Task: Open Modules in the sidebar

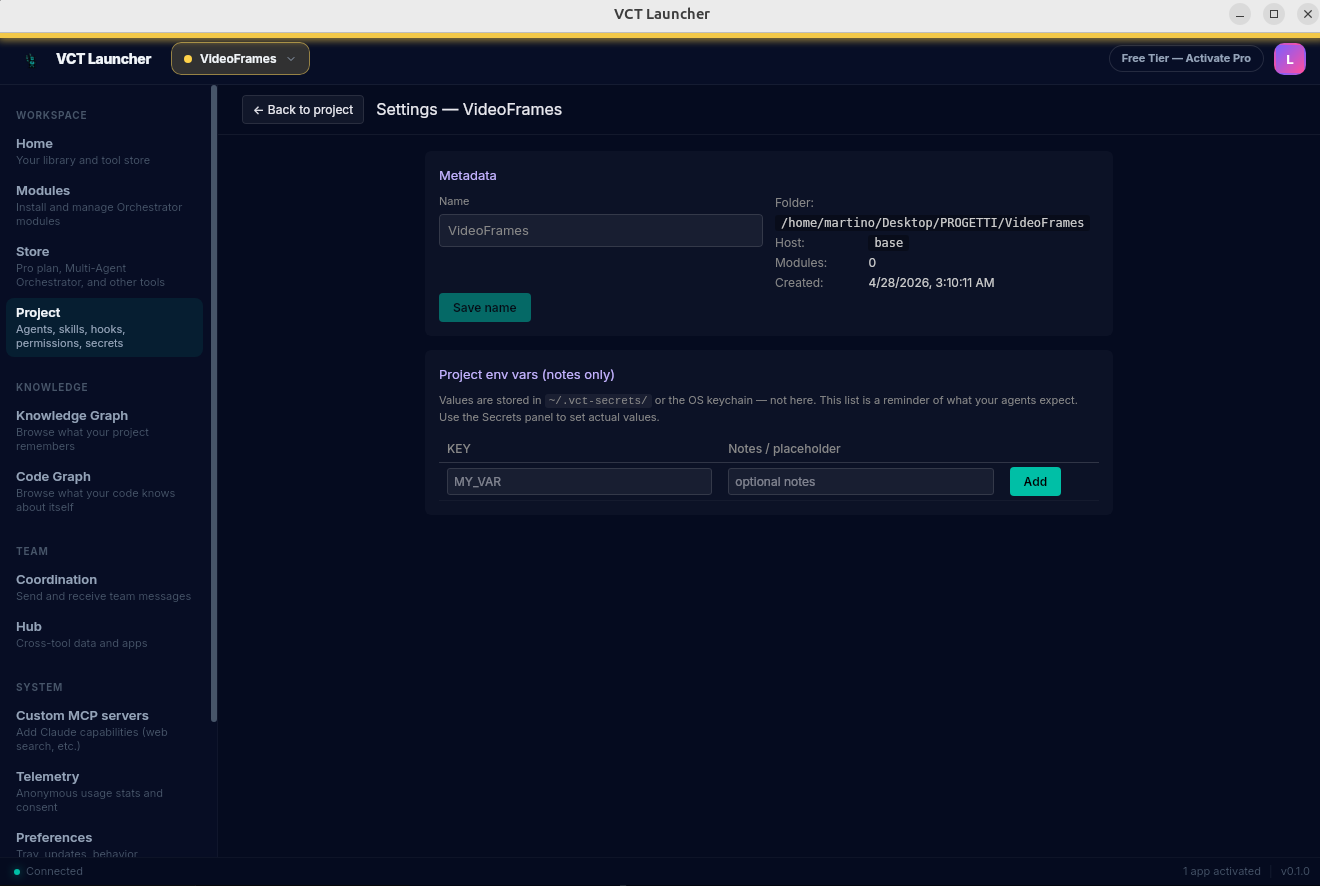Action: pyautogui.click(x=104, y=205)
